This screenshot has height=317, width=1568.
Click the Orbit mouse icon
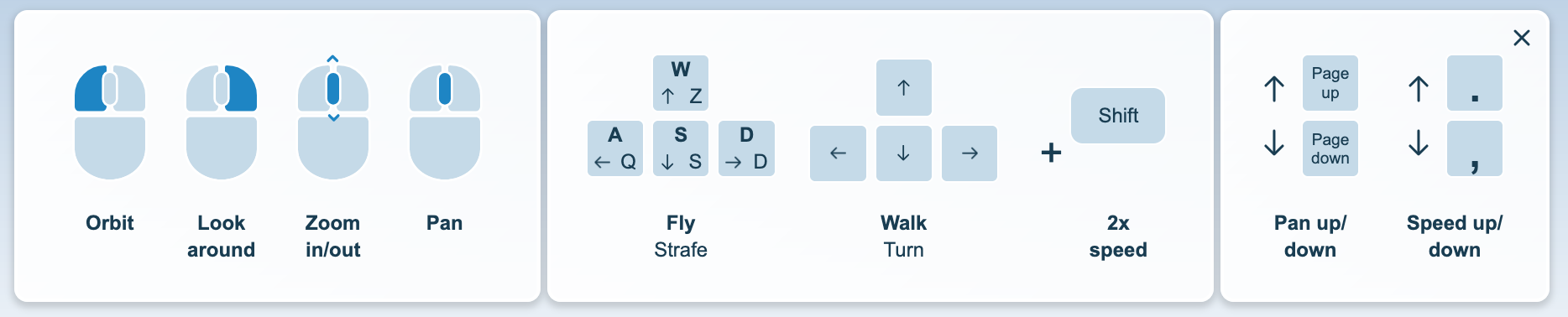coord(110,122)
